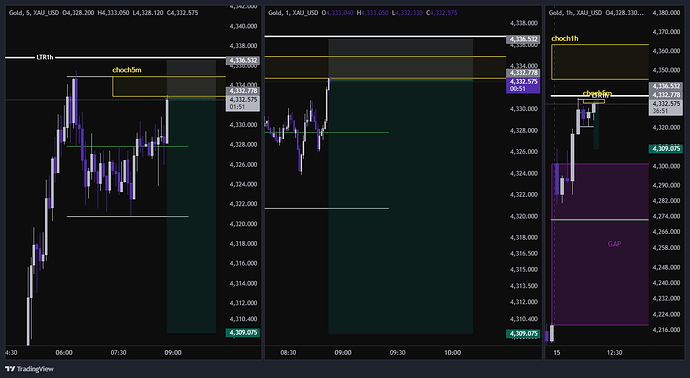The height and width of the screenshot is (378, 690).
Task: Click the 4,336.532 price label on 1-minute chart
Action: click(x=523, y=39)
